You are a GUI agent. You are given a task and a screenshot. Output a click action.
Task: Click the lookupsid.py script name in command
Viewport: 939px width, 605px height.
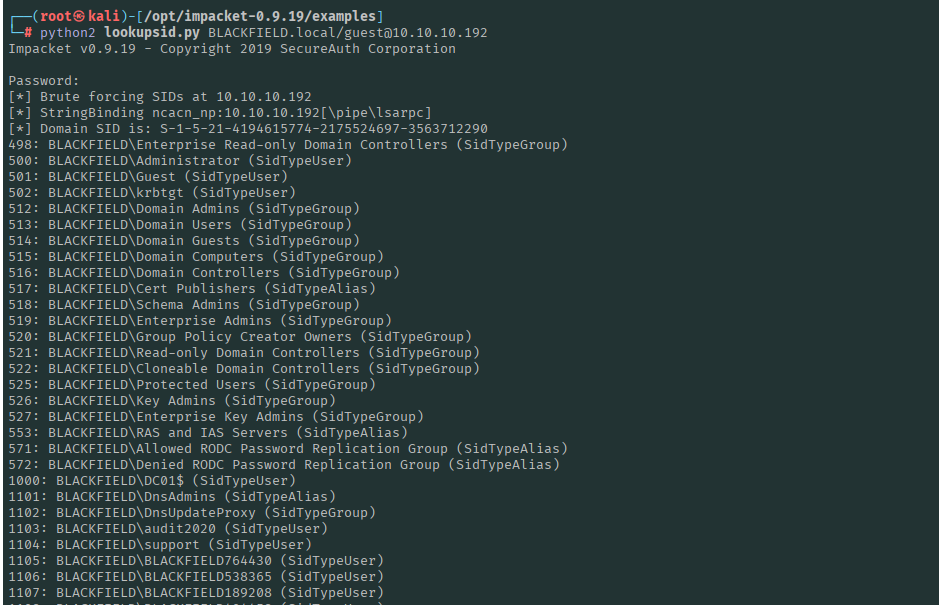(x=152, y=32)
